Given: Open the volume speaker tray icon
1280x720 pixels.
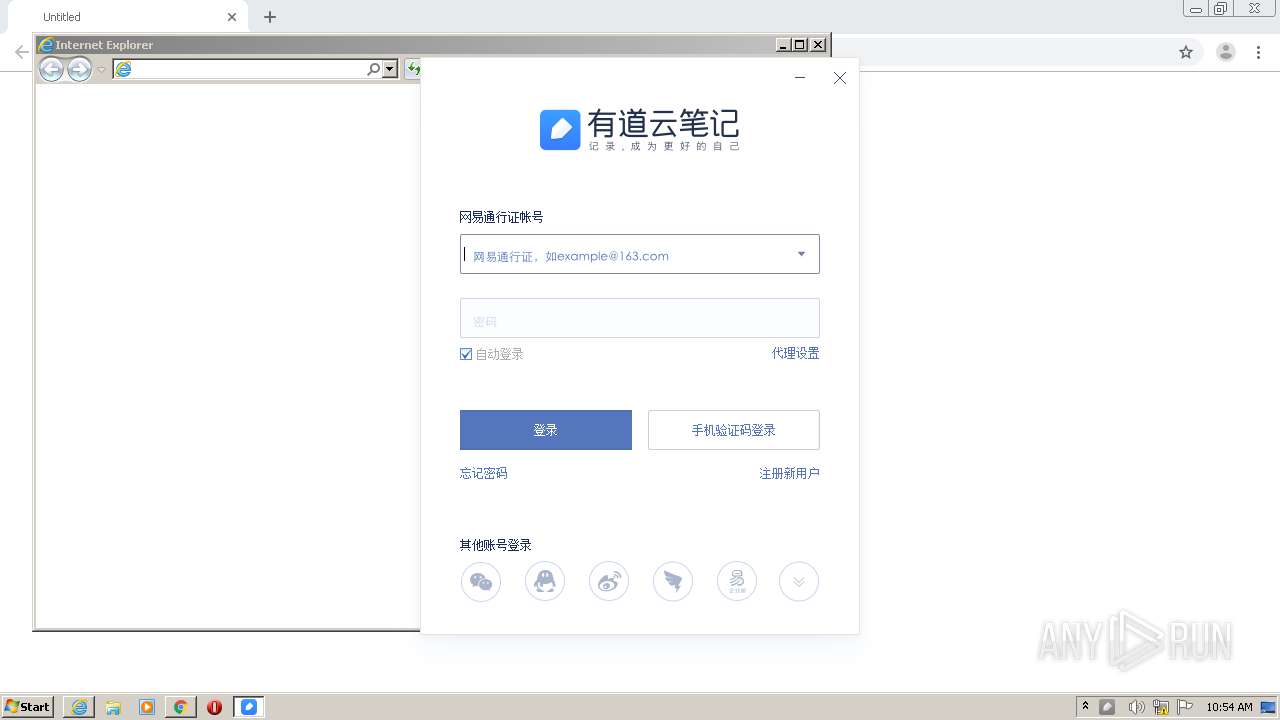Looking at the screenshot, I should point(1135,707).
